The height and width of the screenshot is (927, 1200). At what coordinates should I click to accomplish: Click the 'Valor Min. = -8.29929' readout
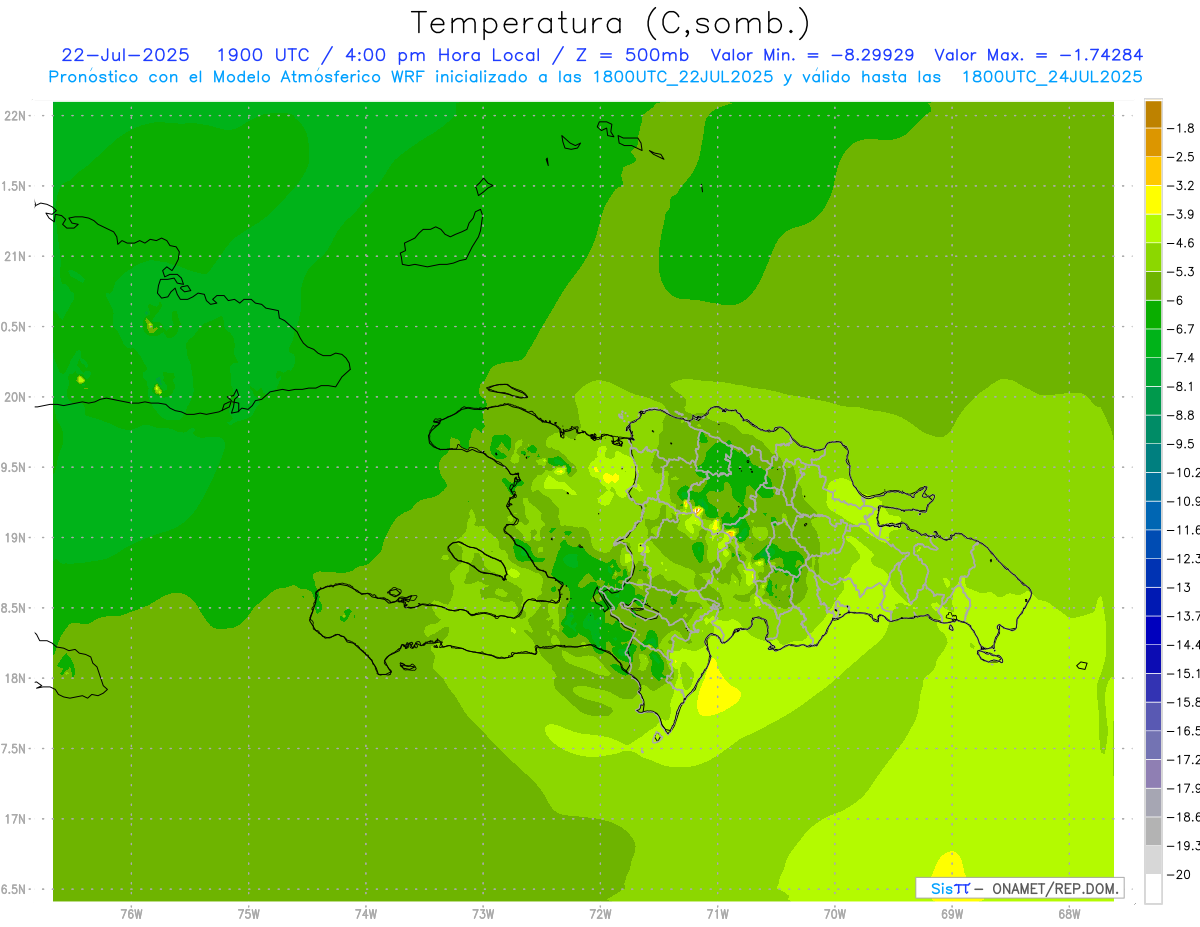812,55
